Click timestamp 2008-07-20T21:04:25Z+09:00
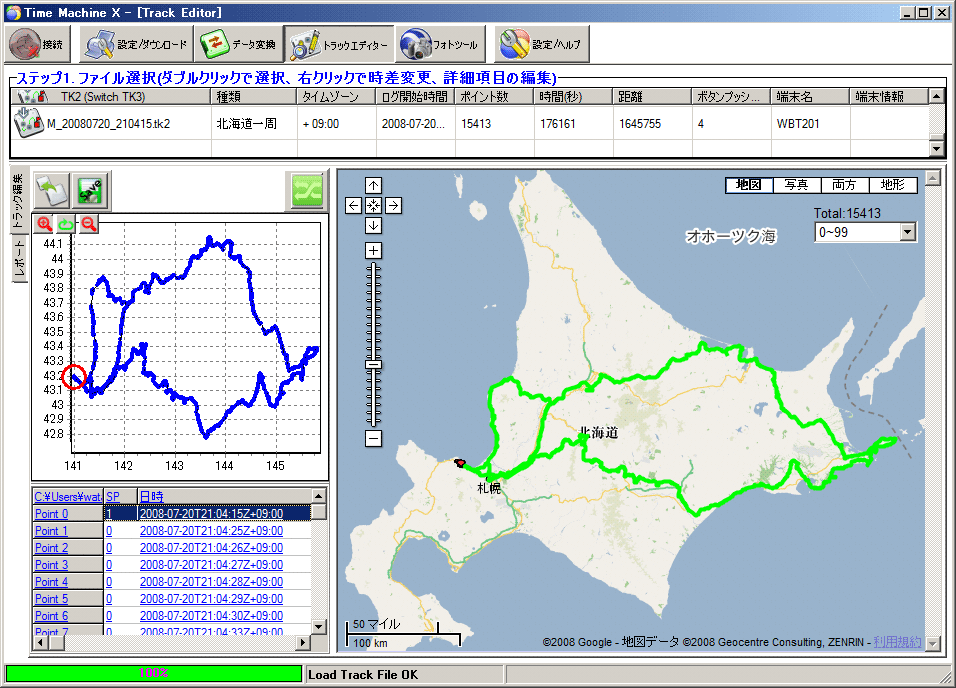The image size is (956, 688). point(212,531)
